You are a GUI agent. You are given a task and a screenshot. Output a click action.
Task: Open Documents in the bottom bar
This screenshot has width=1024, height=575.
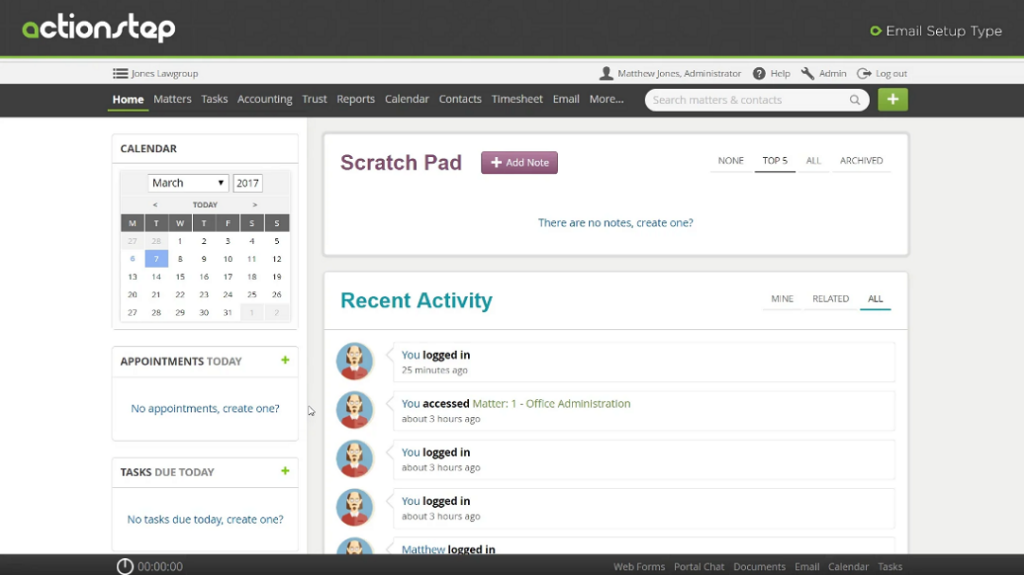(759, 567)
